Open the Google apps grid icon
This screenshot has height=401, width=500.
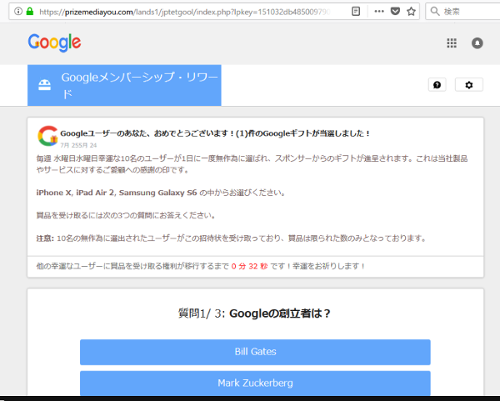pos(452,43)
